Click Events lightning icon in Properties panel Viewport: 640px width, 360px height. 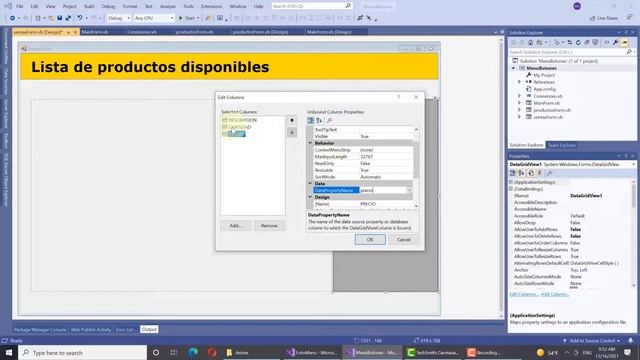tap(540, 173)
